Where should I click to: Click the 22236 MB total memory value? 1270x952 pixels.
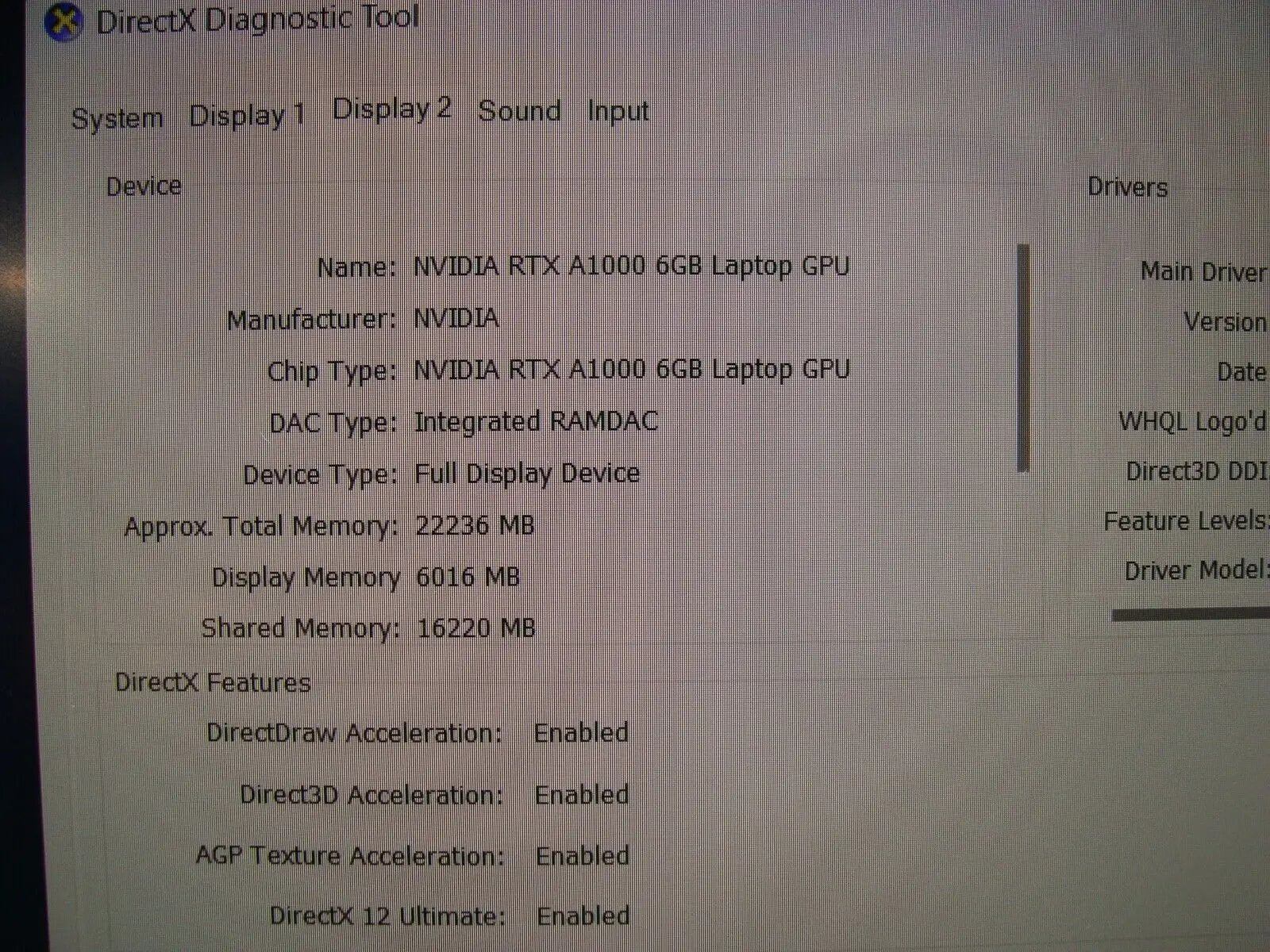pyautogui.click(x=475, y=525)
